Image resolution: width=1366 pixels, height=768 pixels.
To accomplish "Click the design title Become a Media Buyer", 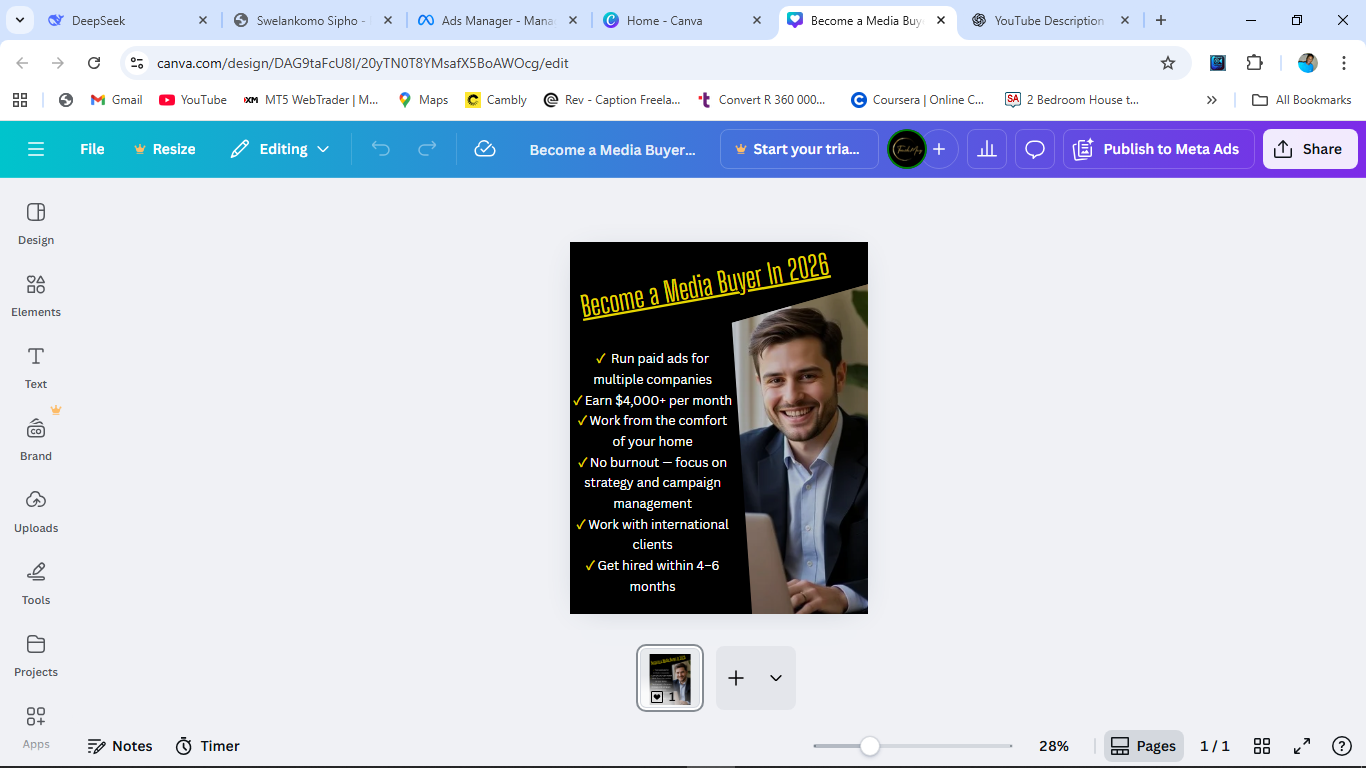I will [612, 149].
